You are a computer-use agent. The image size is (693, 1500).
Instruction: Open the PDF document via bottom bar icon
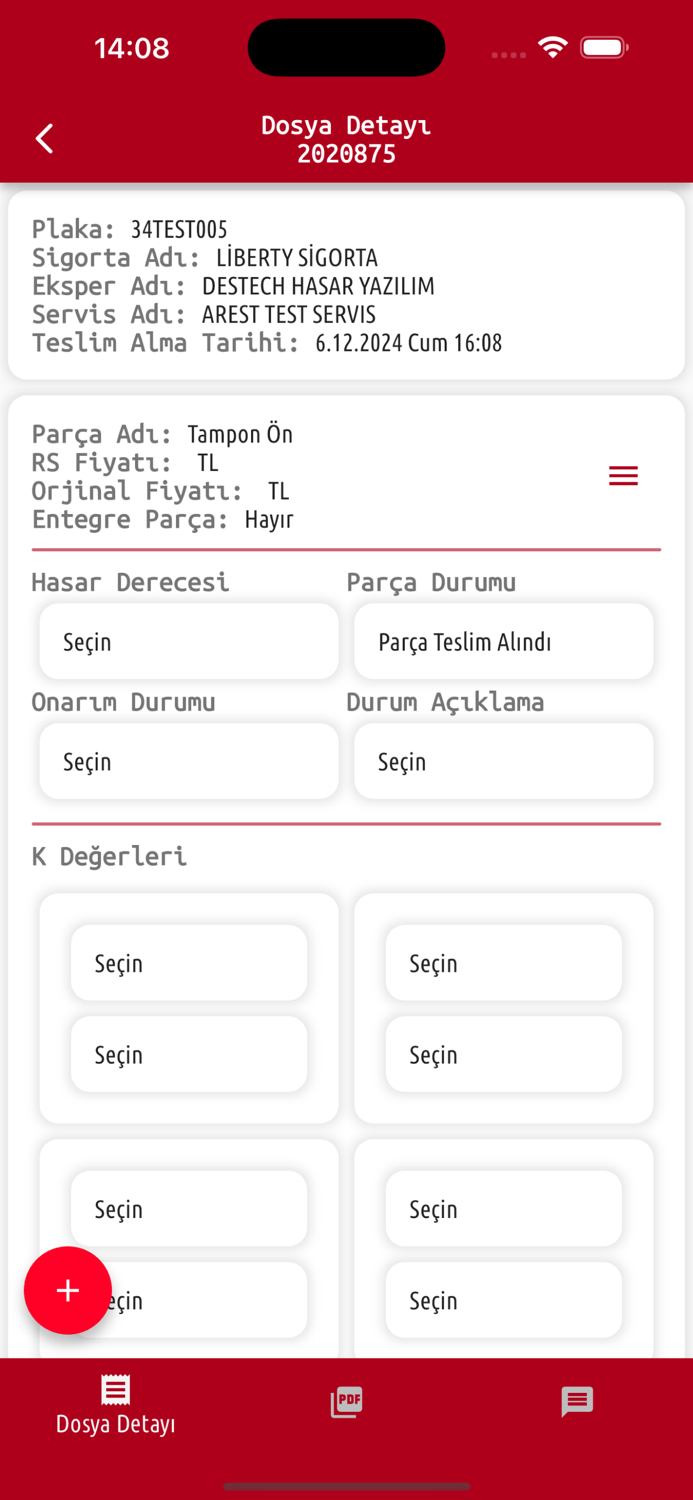point(346,1402)
